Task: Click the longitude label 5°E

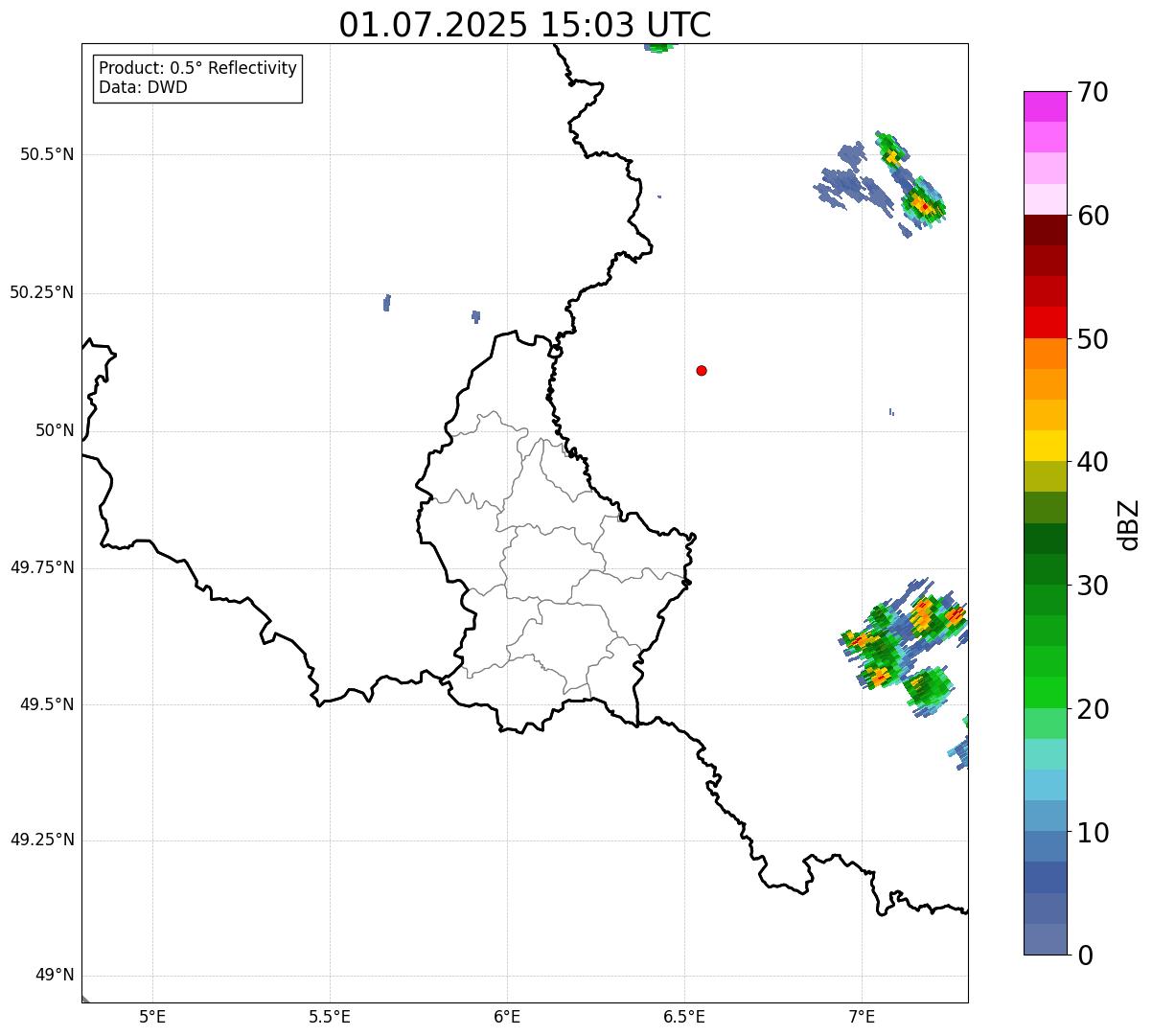Action: click(152, 1017)
